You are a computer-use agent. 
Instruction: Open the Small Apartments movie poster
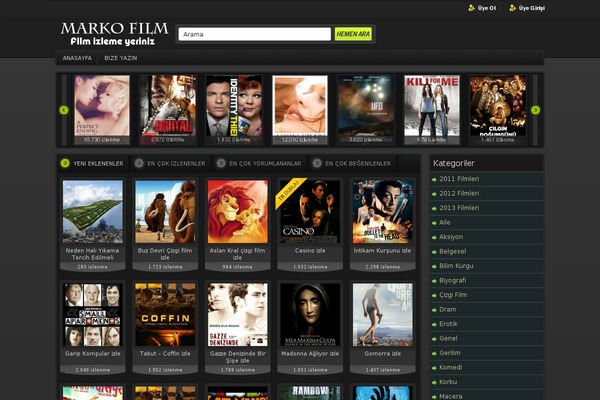(x=93, y=315)
